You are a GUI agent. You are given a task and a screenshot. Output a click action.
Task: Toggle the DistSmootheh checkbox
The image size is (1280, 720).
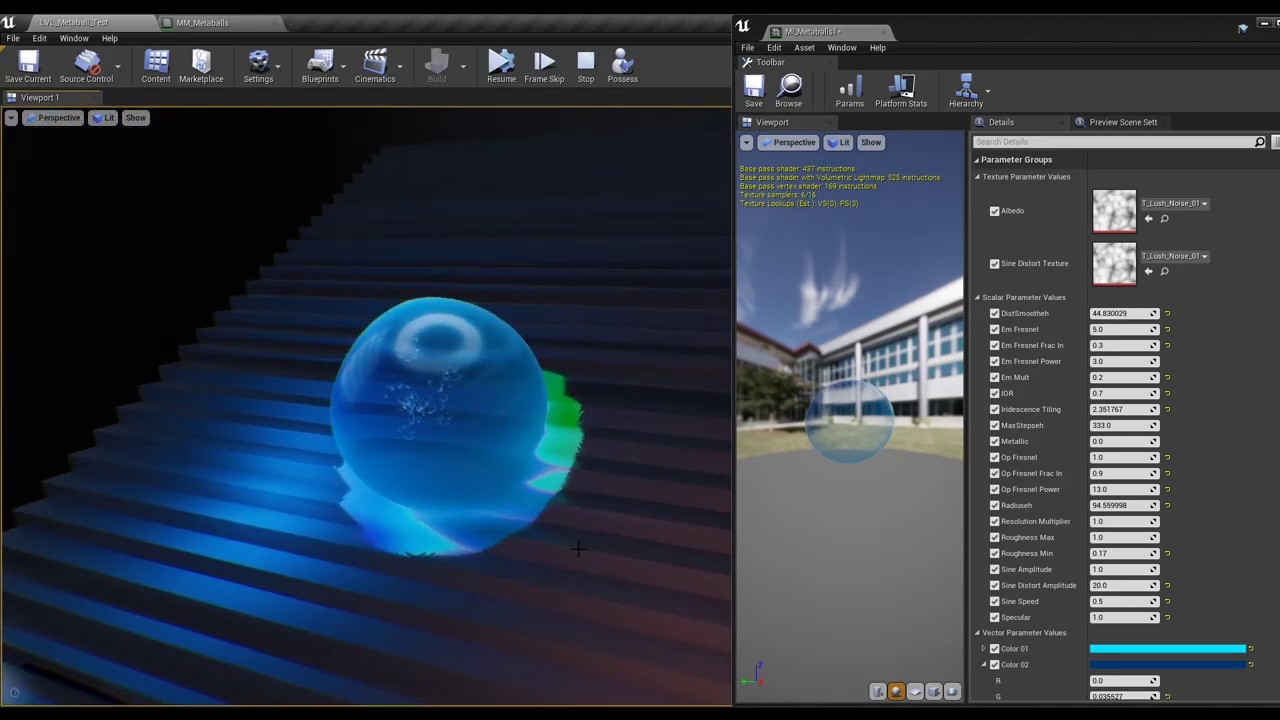point(994,314)
